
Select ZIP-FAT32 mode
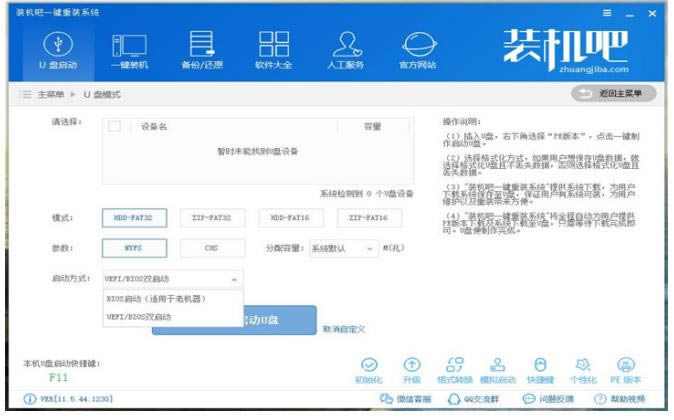[x=212, y=218]
